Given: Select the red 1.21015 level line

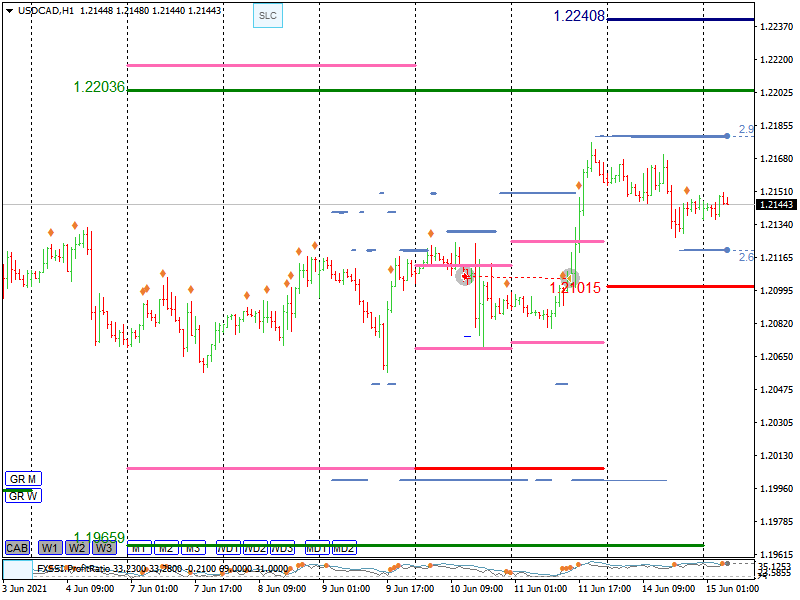Looking at the screenshot, I should click(680, 286).
